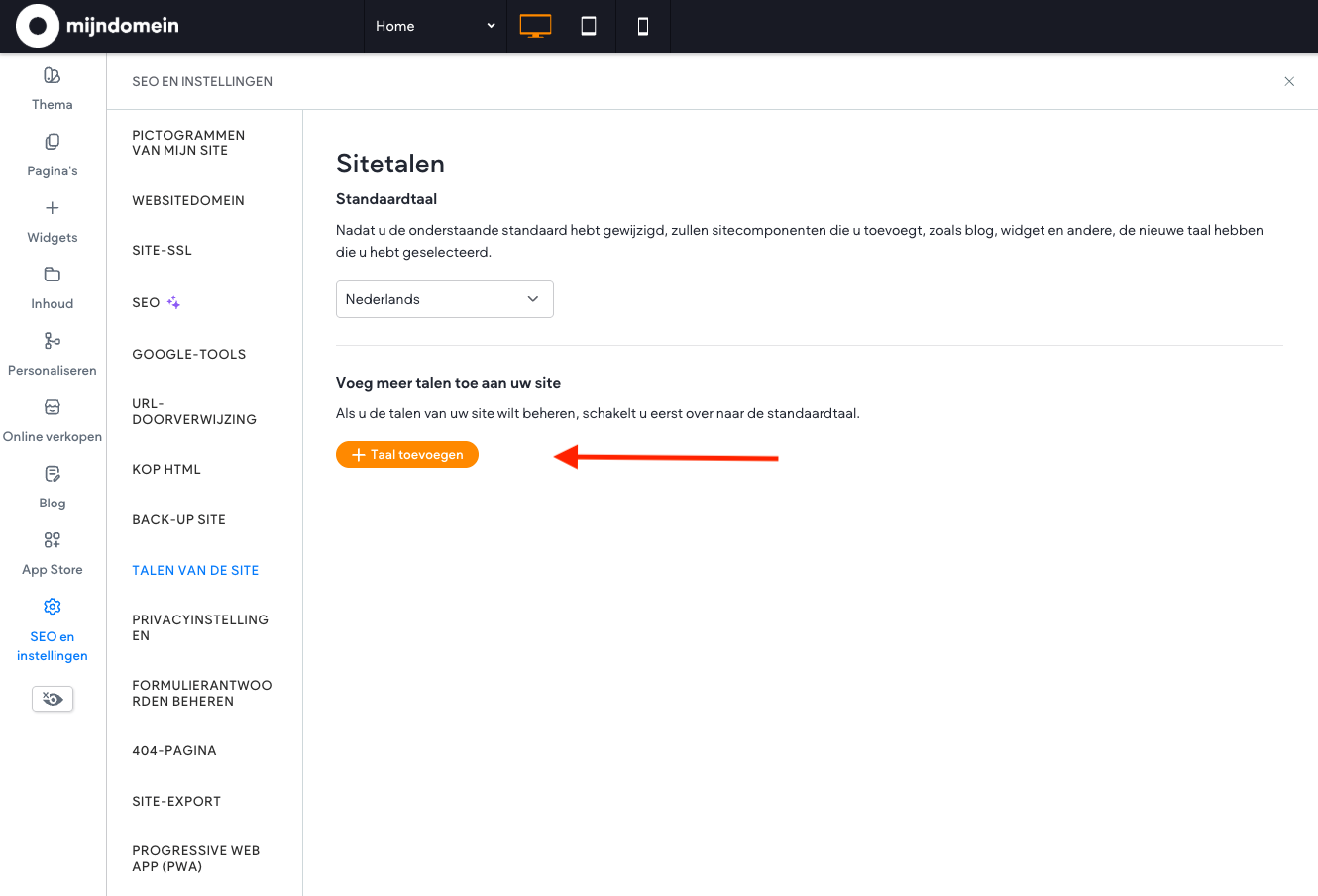The width and height of the screenshot is (1318, 896).
Task: Open the App Store icon
Action: click(53, 540)
